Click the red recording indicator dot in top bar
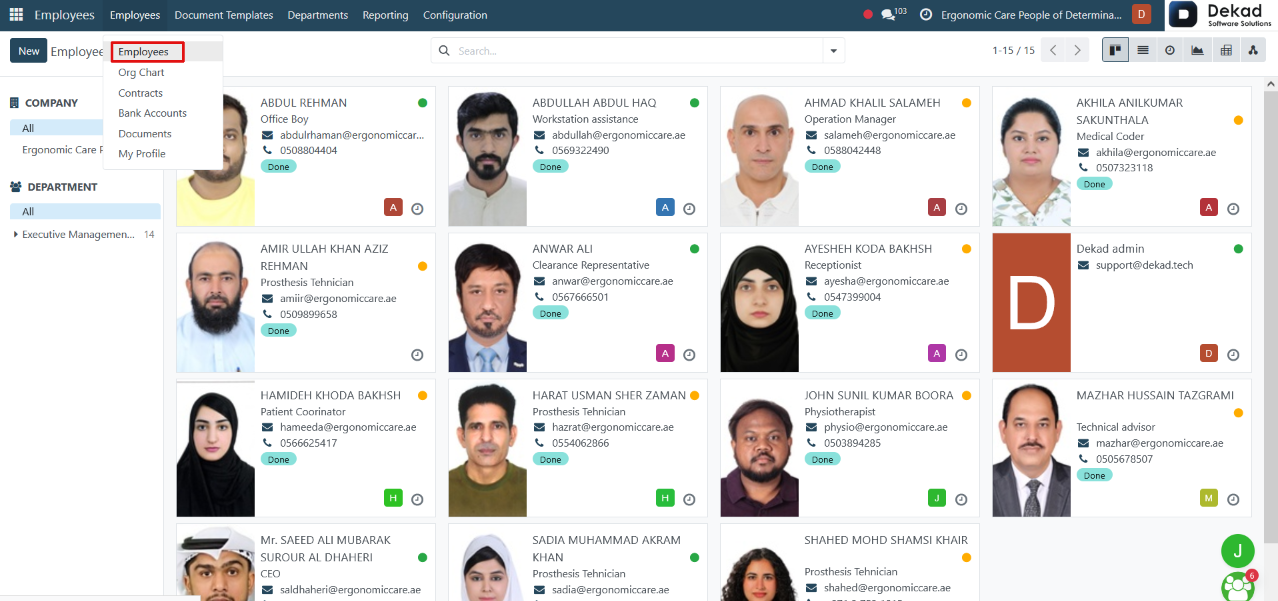Image resolution: width=1278 pixels, height=601 pixels. (867, 15)
